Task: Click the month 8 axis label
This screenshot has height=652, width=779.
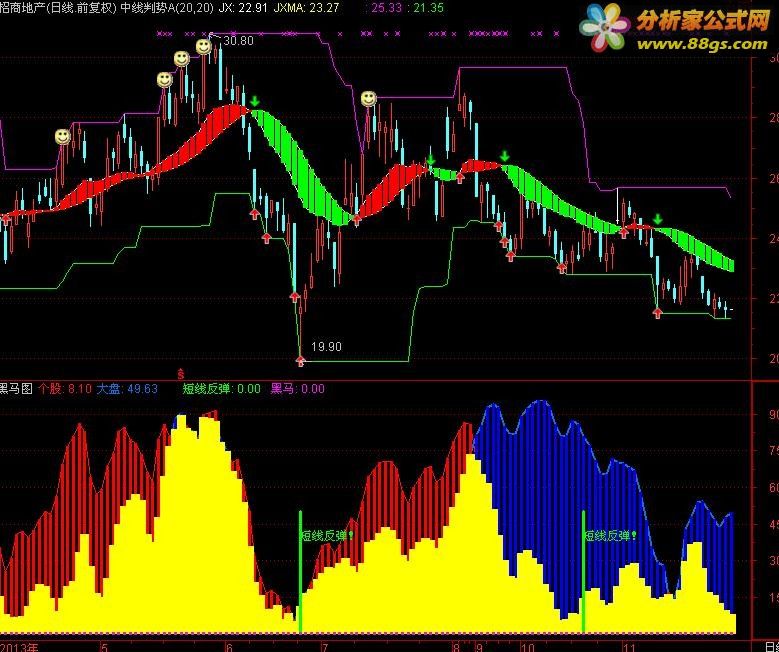Action: (456, 647)
